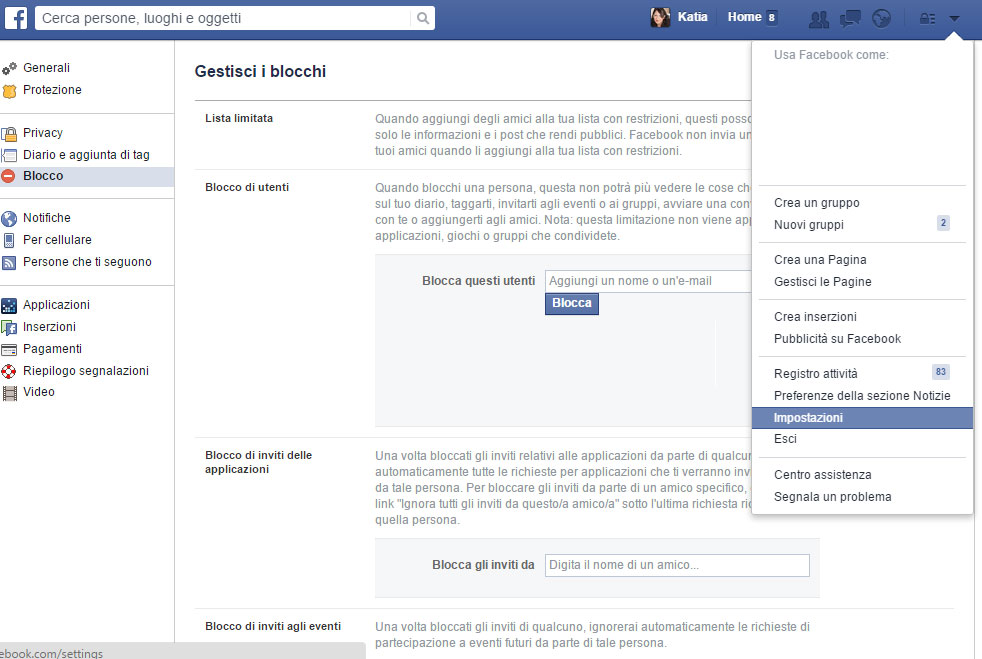Open notifications globe icon in top bar
This screenshot has width=982, height=659.
pos(881,19)
